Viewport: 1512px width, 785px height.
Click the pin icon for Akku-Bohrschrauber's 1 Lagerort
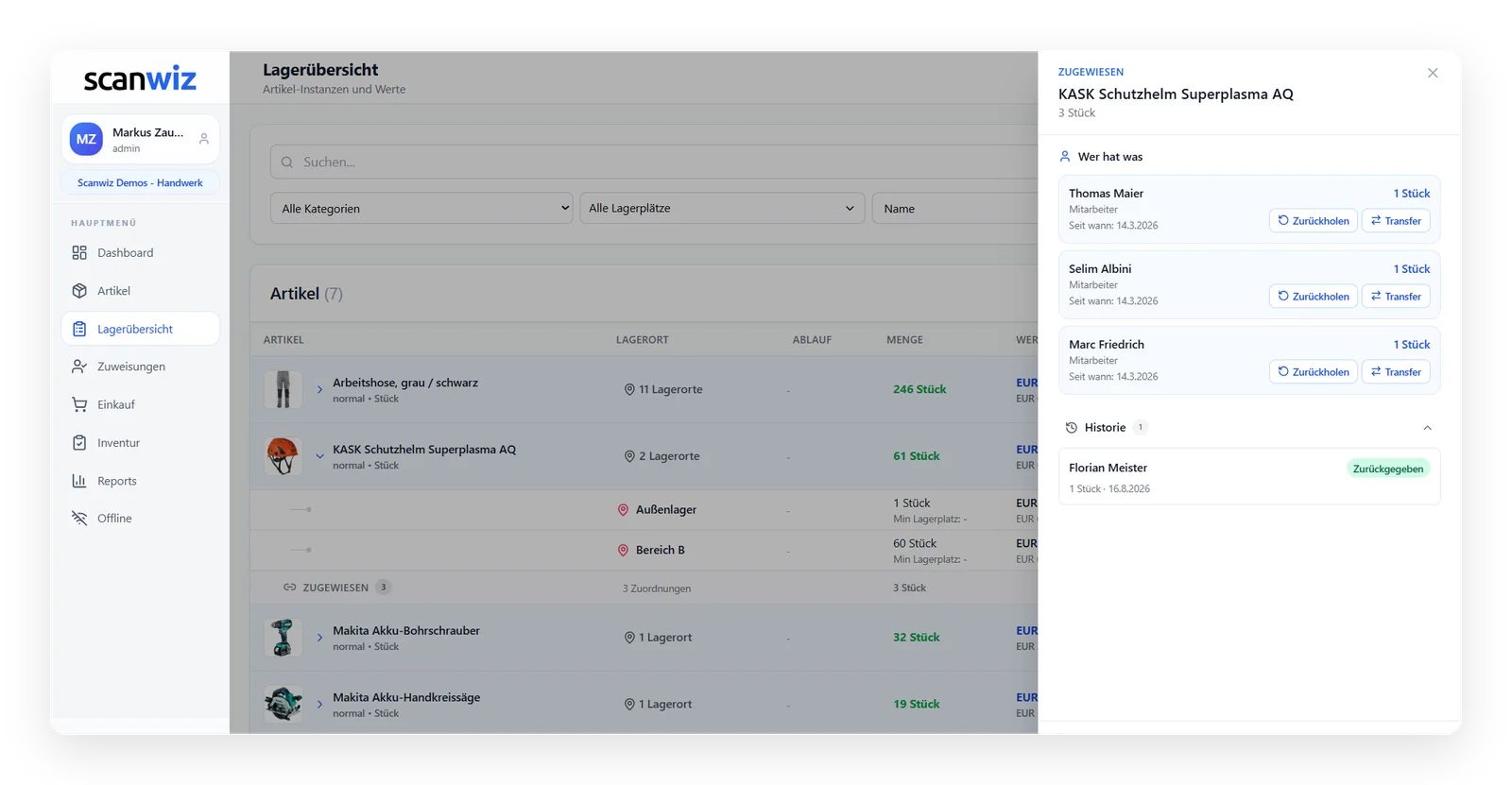pos(629,638)
